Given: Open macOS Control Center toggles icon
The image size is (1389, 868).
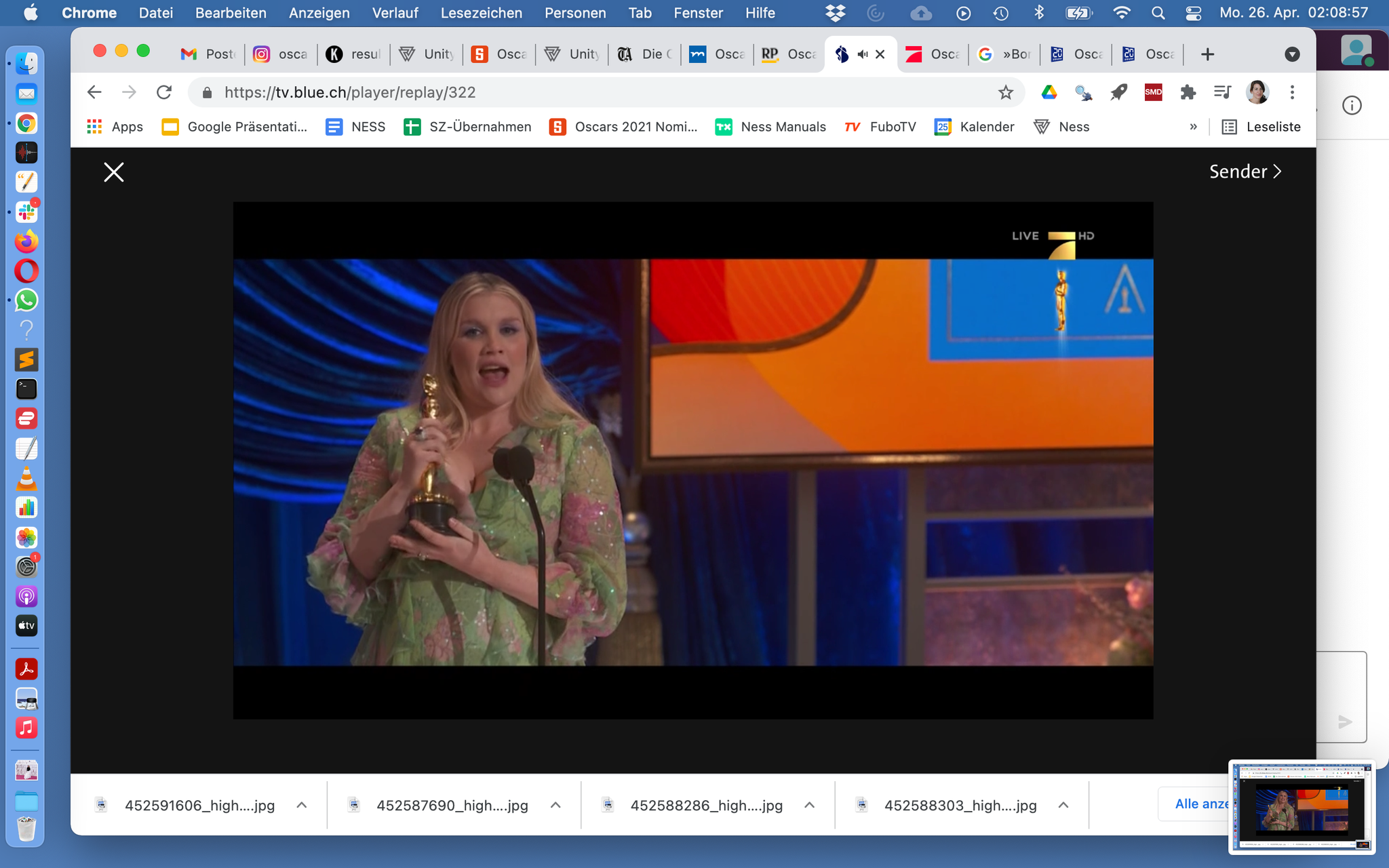Looking at the screenshot, I should [1194, 13].
